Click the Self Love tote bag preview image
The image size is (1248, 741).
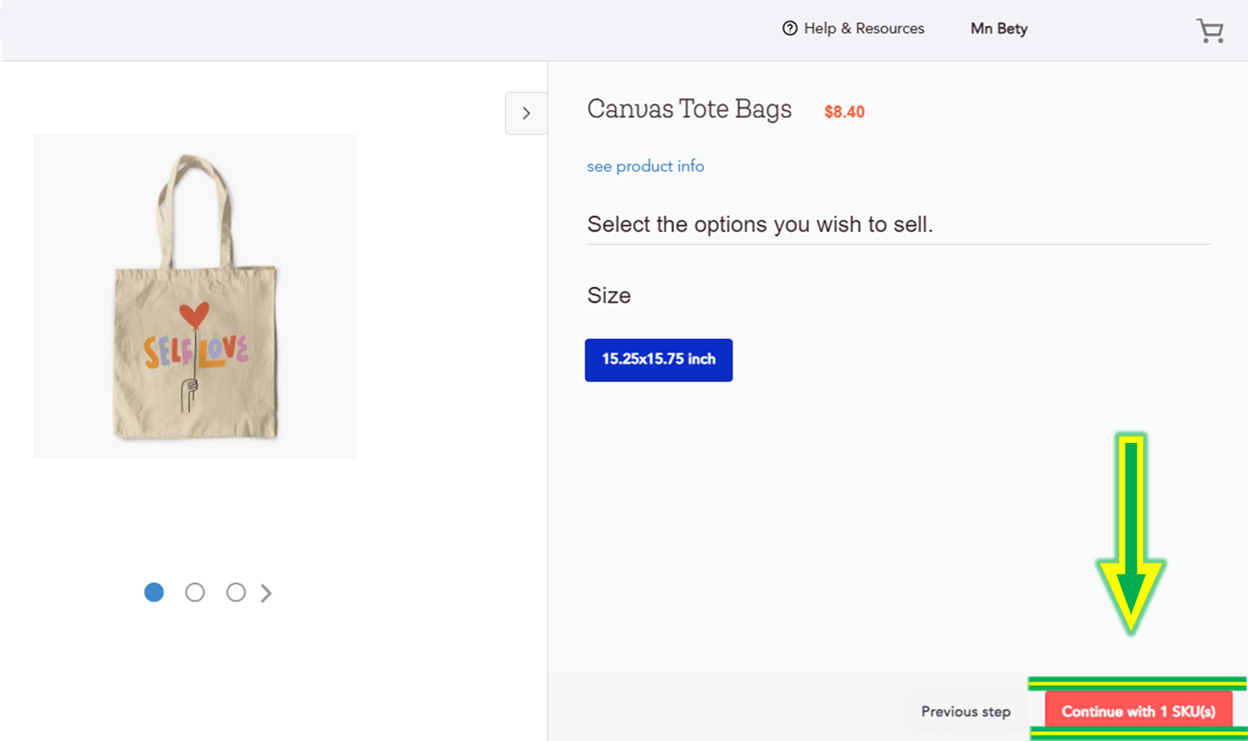pyautogui.click(x=195, y=297)
